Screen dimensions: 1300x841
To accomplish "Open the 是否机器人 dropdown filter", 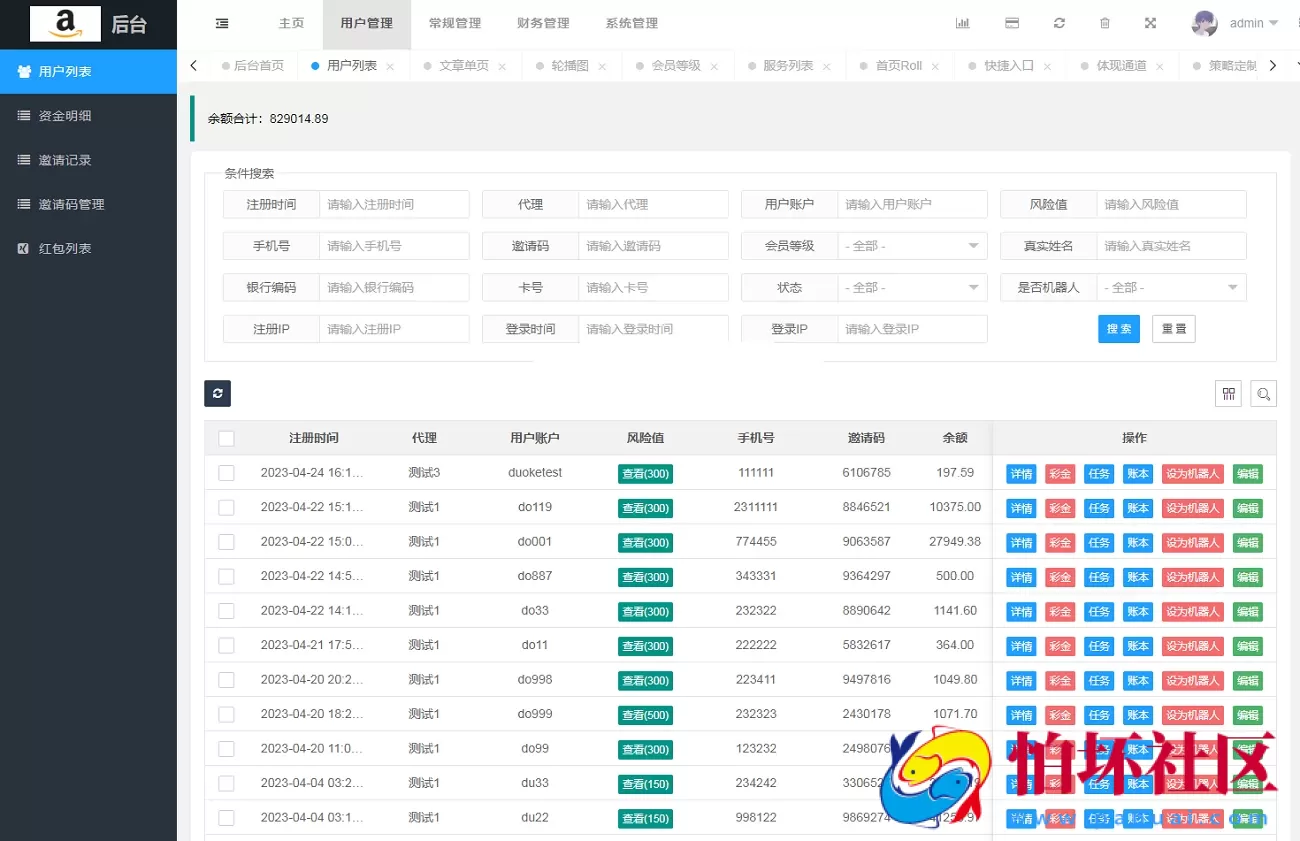I will click(1171, 287).
